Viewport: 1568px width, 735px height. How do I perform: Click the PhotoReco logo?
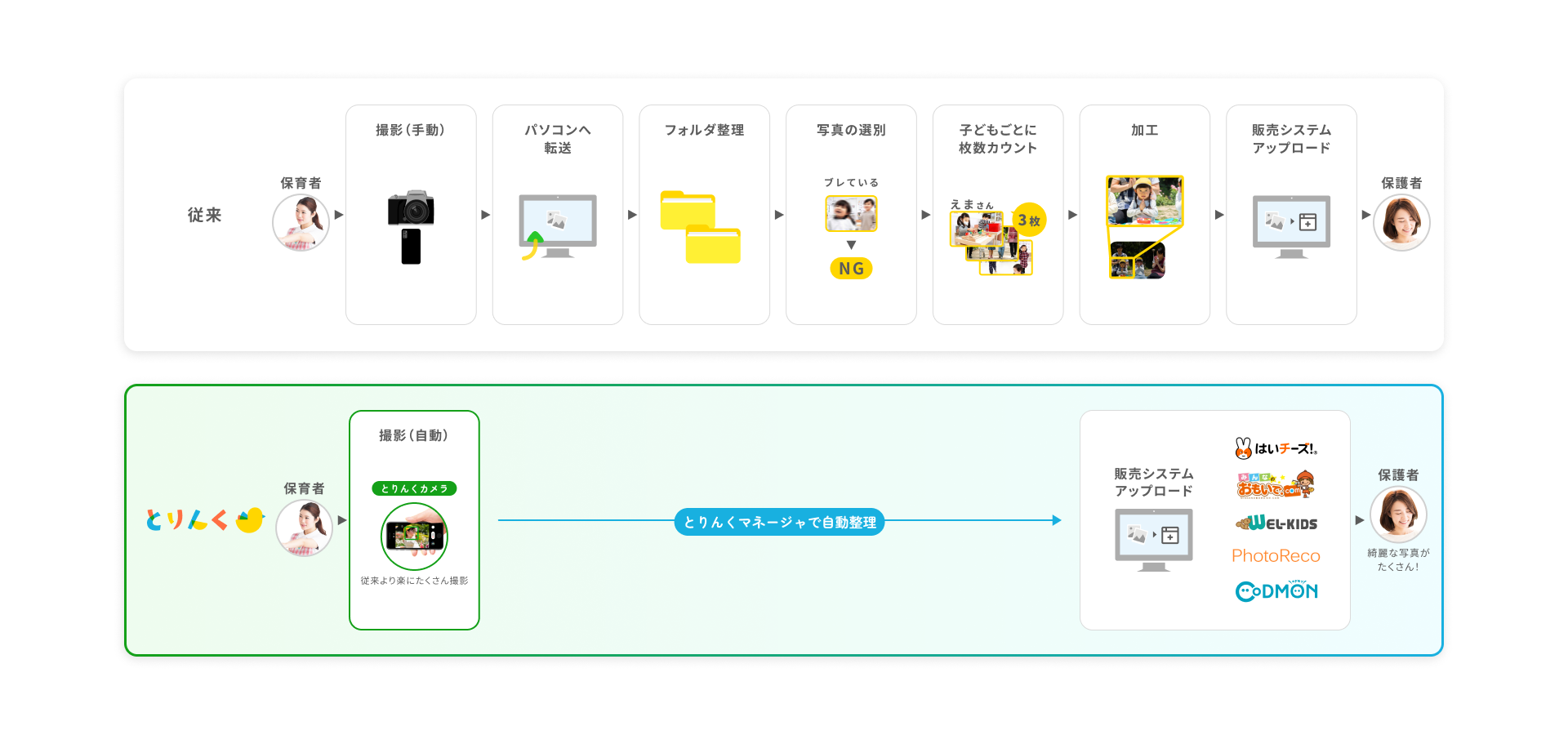click(1276, 556)
